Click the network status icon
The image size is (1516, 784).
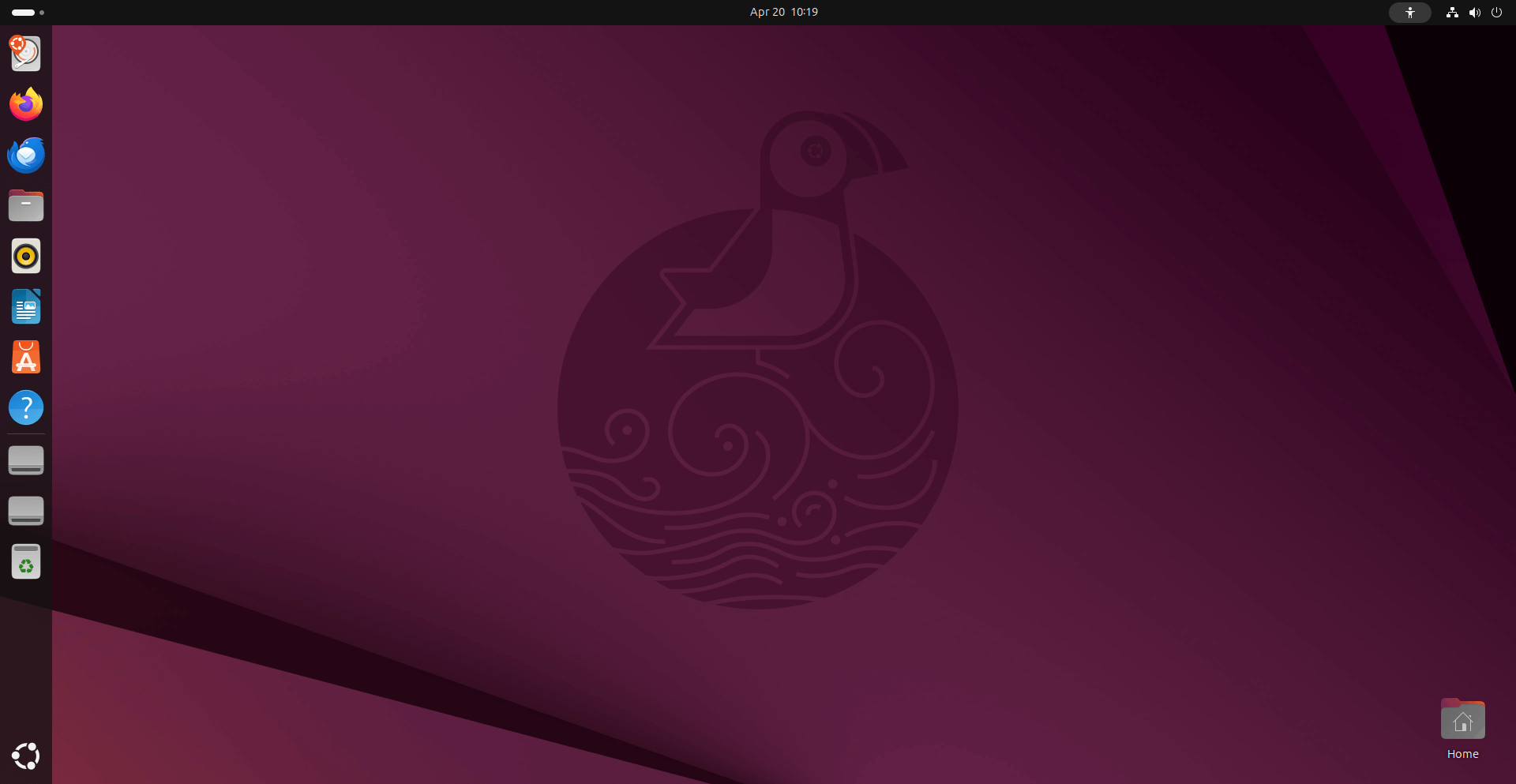[x=1452, y=13]
